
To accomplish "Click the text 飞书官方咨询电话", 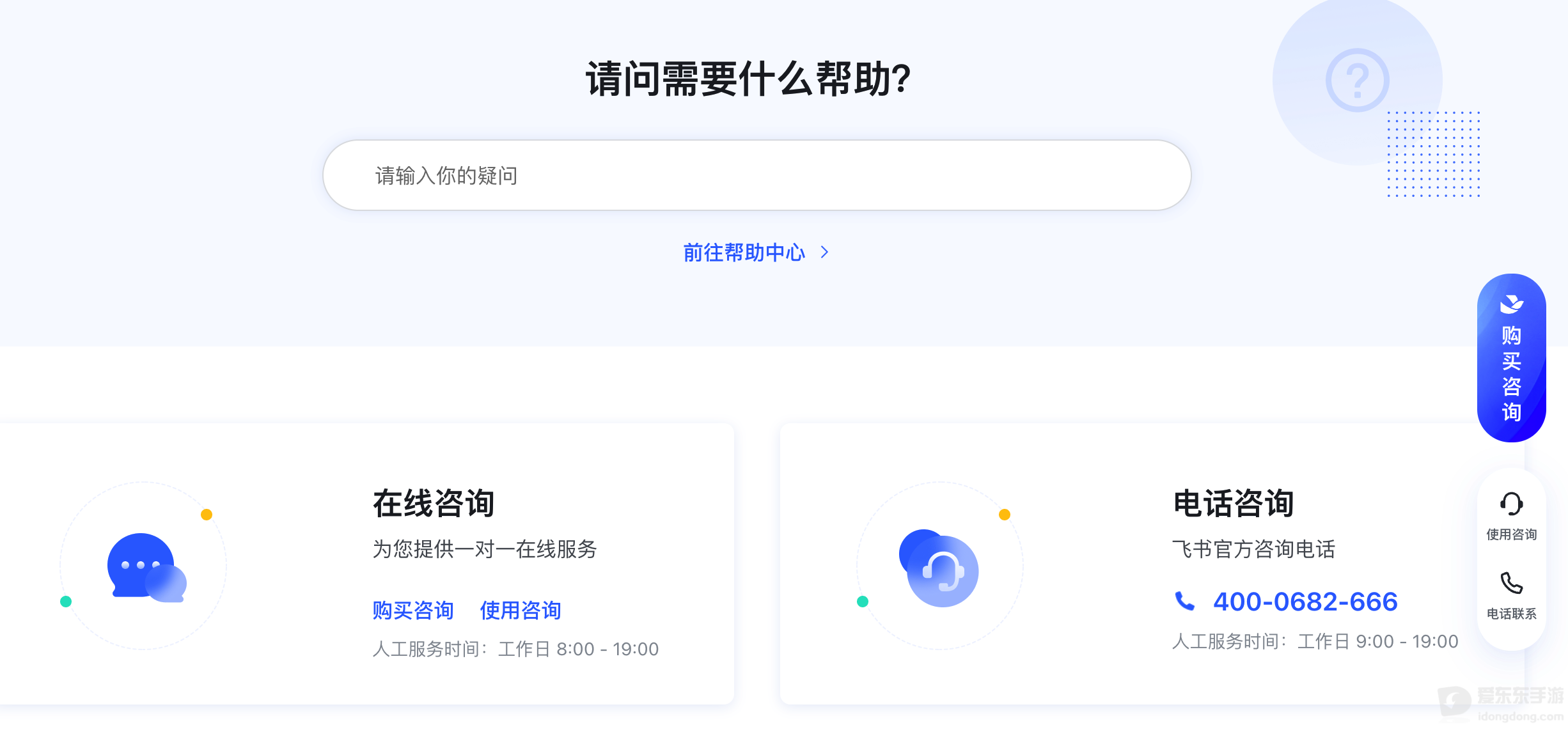I will 1254,549.
